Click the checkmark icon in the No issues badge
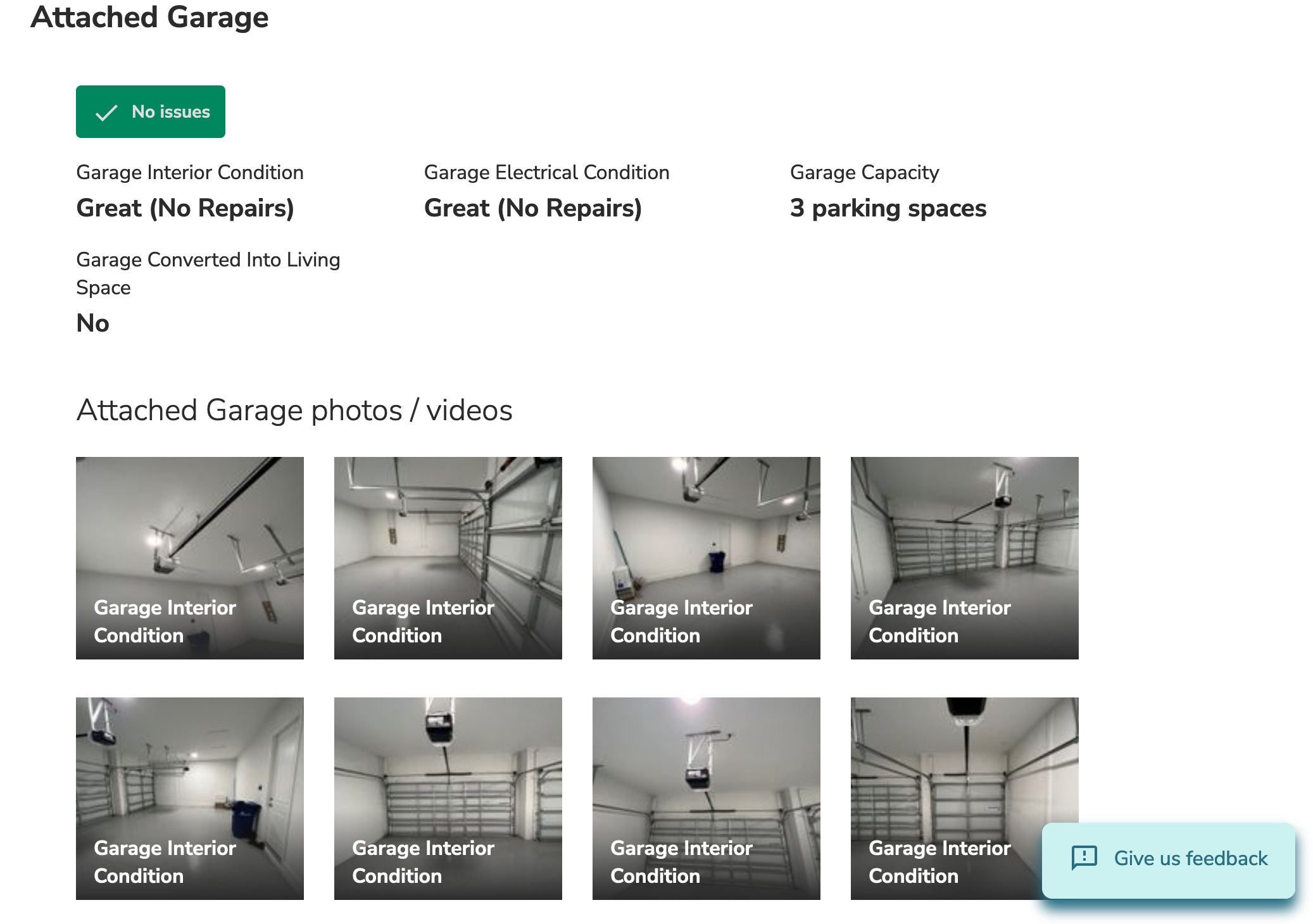Viewport: 1313px width, 924px height. coord(106,113)
